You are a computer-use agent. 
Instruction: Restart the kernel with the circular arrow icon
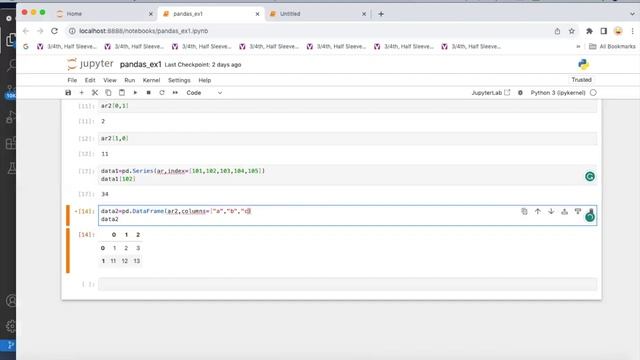(x=162, y=93)
